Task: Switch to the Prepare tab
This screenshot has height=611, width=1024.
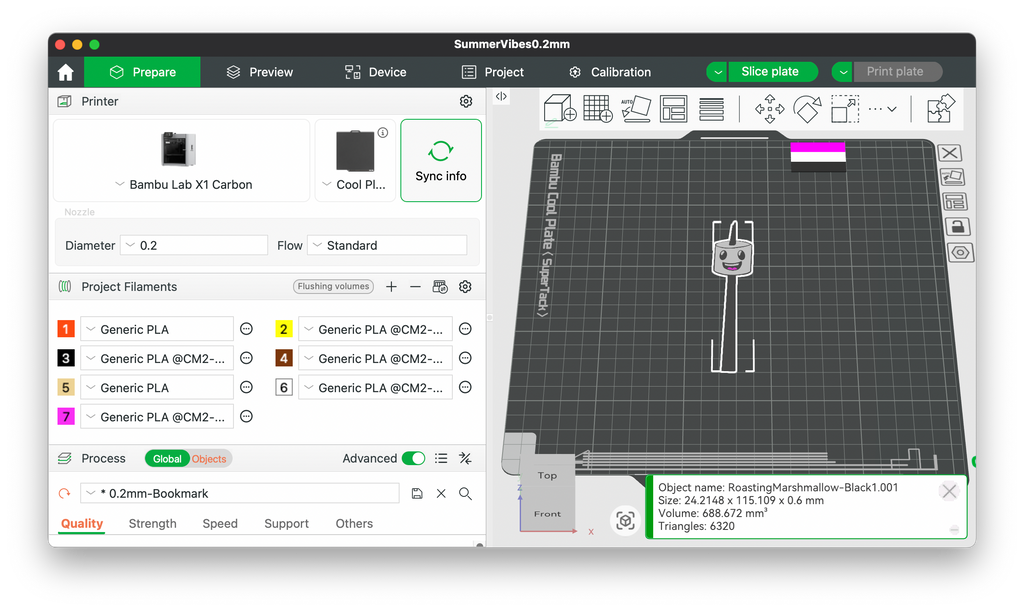Action: point(142,72)
